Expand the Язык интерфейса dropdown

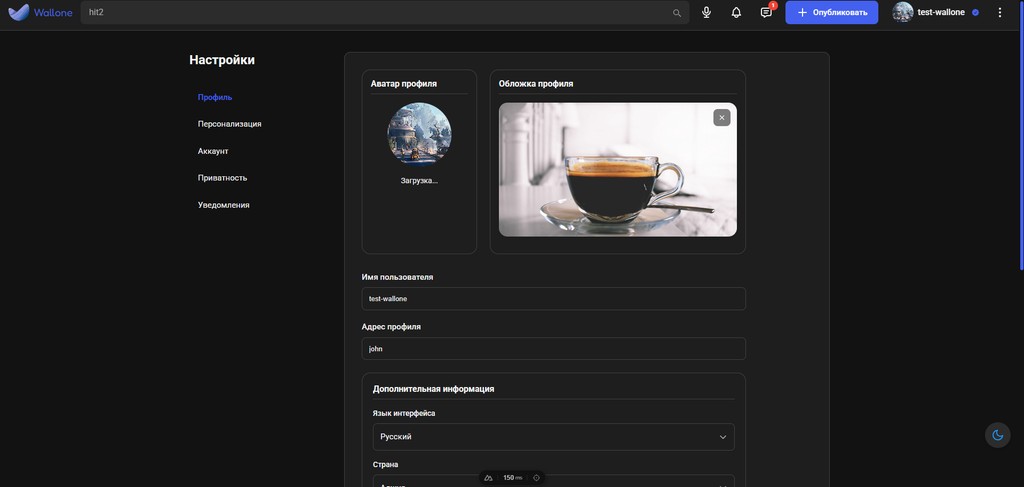tap(553, 437)
